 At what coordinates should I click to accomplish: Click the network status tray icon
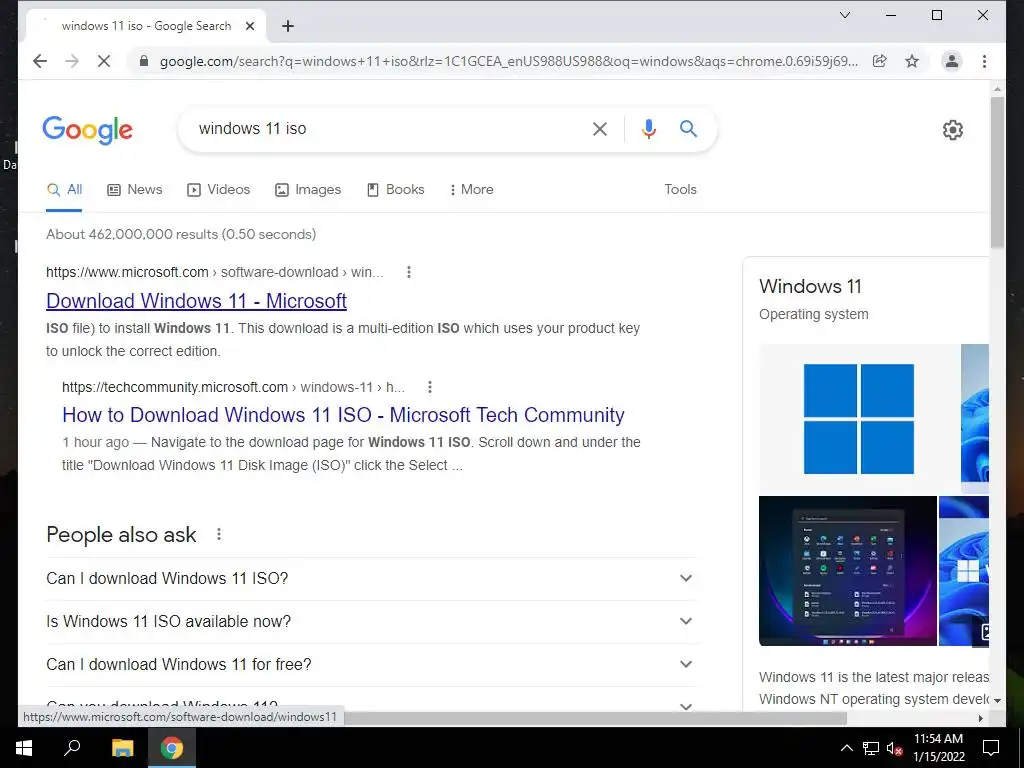coord(871,748)
